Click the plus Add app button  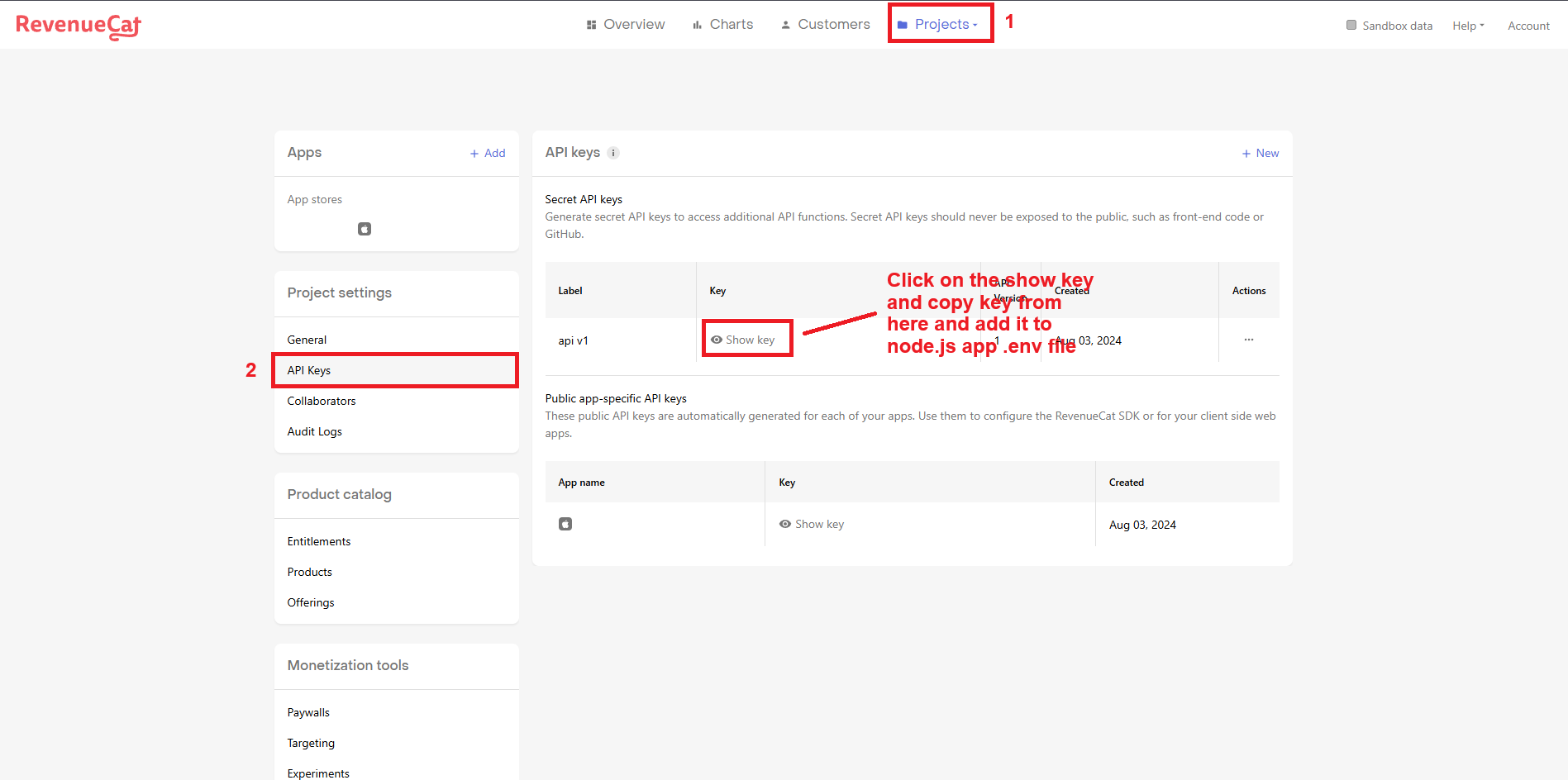488,153
